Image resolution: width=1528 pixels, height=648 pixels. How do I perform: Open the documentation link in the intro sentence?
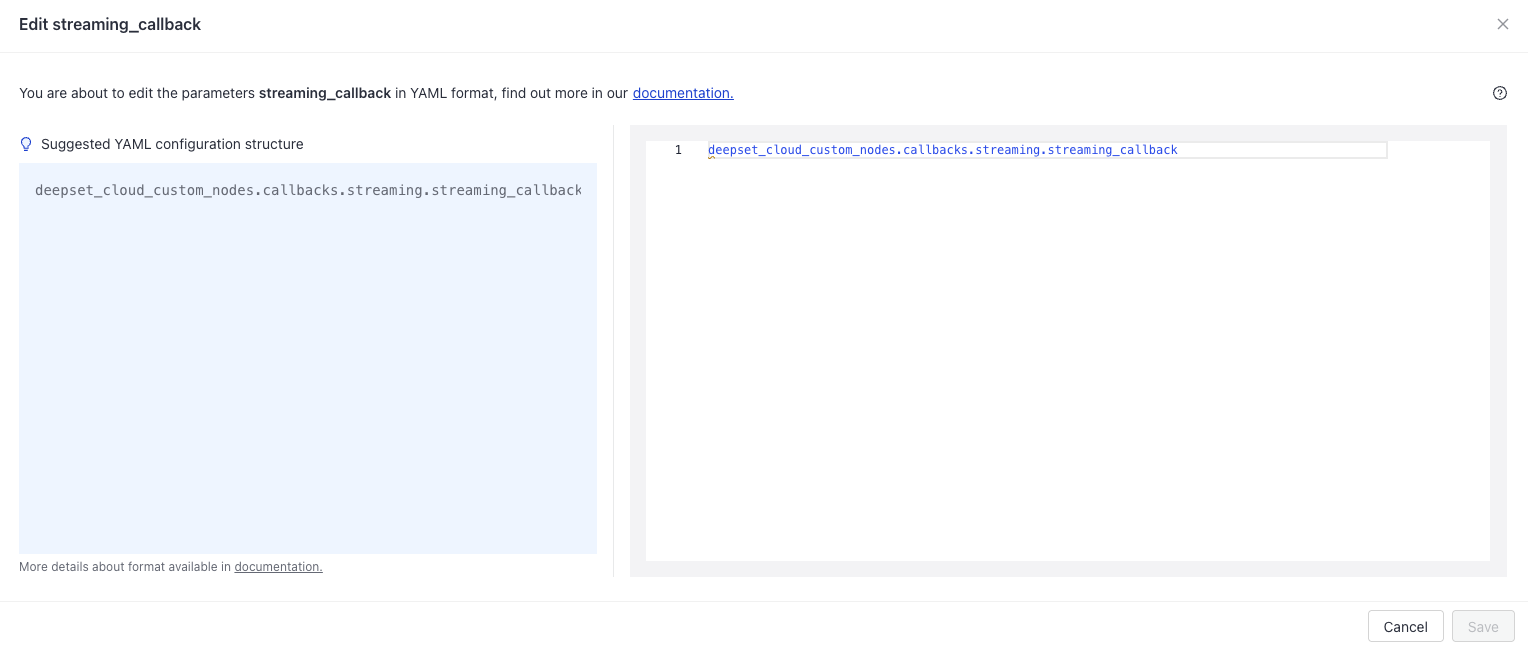tap(683, 93)
